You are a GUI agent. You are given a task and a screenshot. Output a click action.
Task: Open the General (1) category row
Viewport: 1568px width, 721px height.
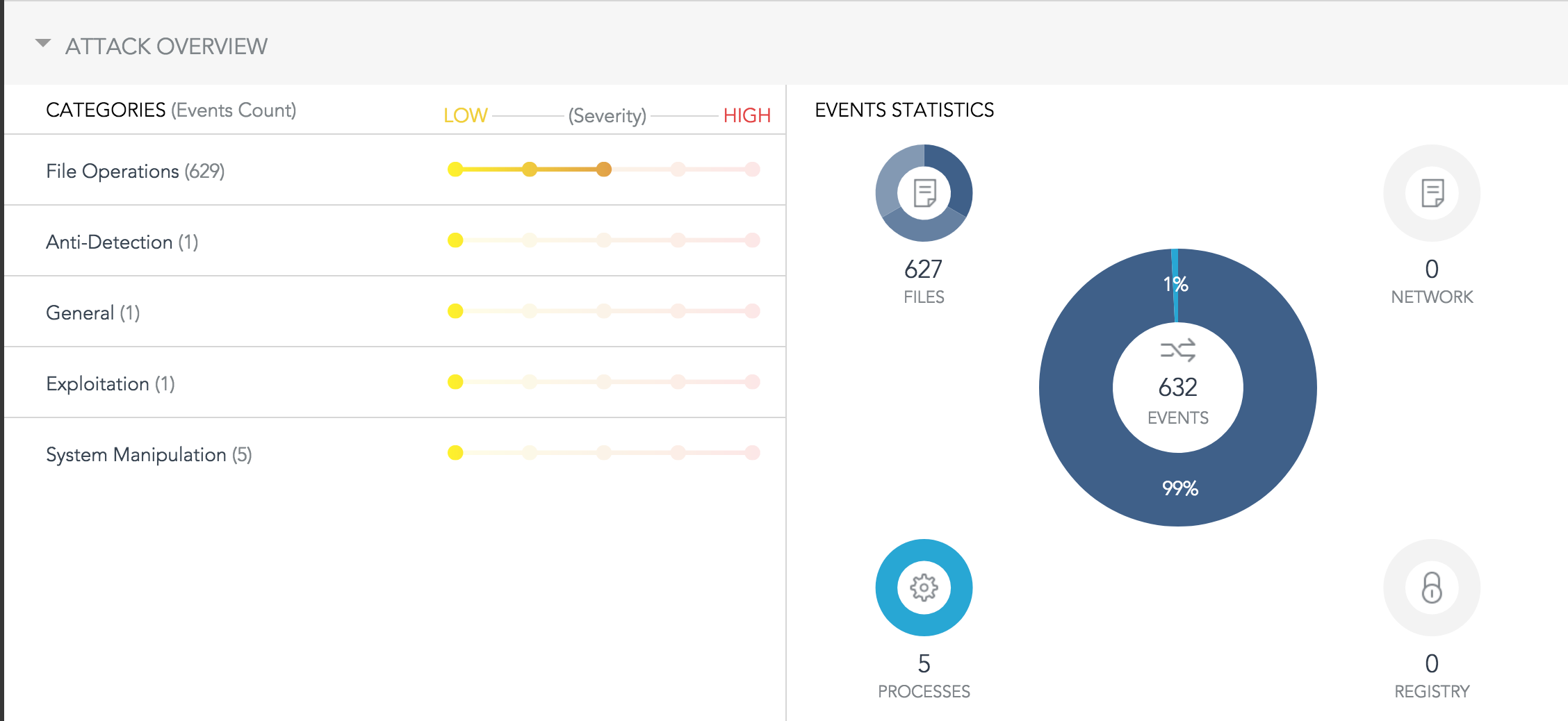click(92, 313)
